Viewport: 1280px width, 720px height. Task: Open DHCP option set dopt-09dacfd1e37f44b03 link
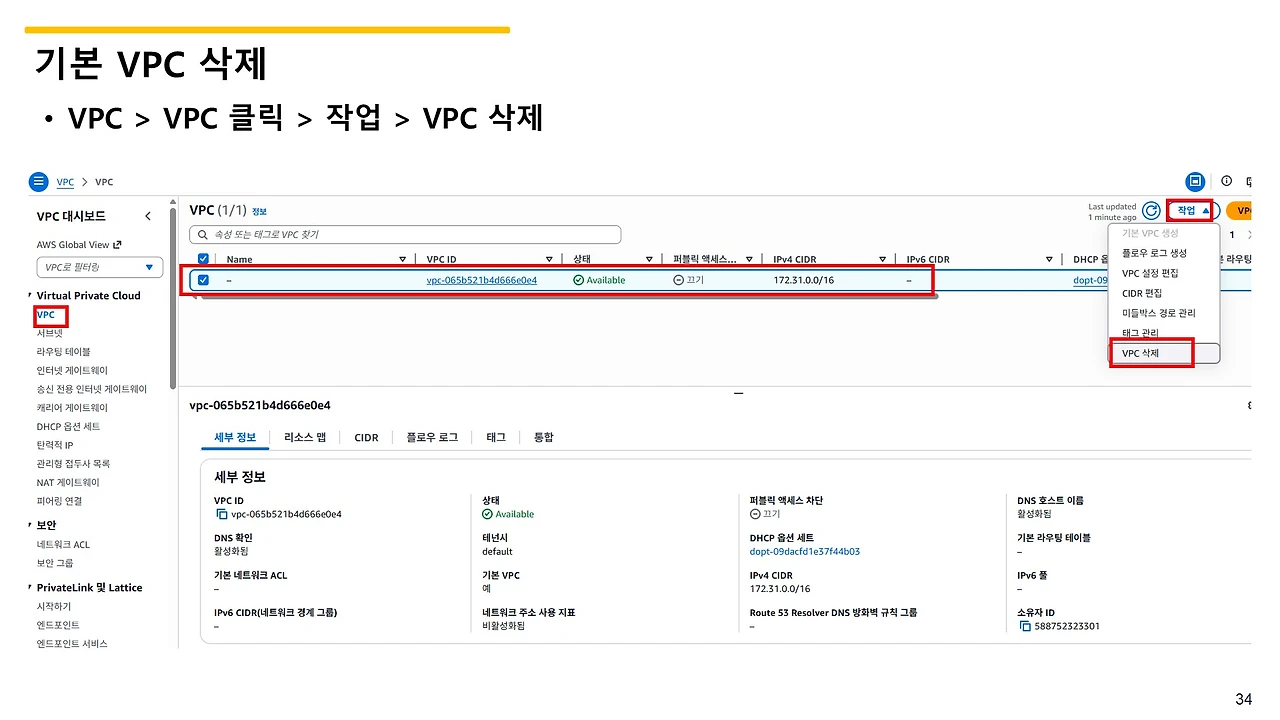pyautogui.click(x=805, y=551)
